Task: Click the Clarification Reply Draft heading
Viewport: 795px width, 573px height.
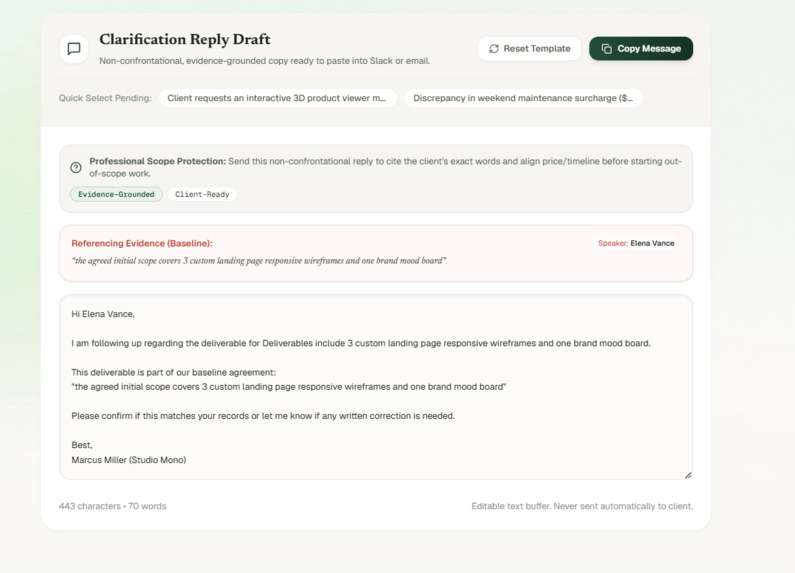Action: [x=185, y=39]
